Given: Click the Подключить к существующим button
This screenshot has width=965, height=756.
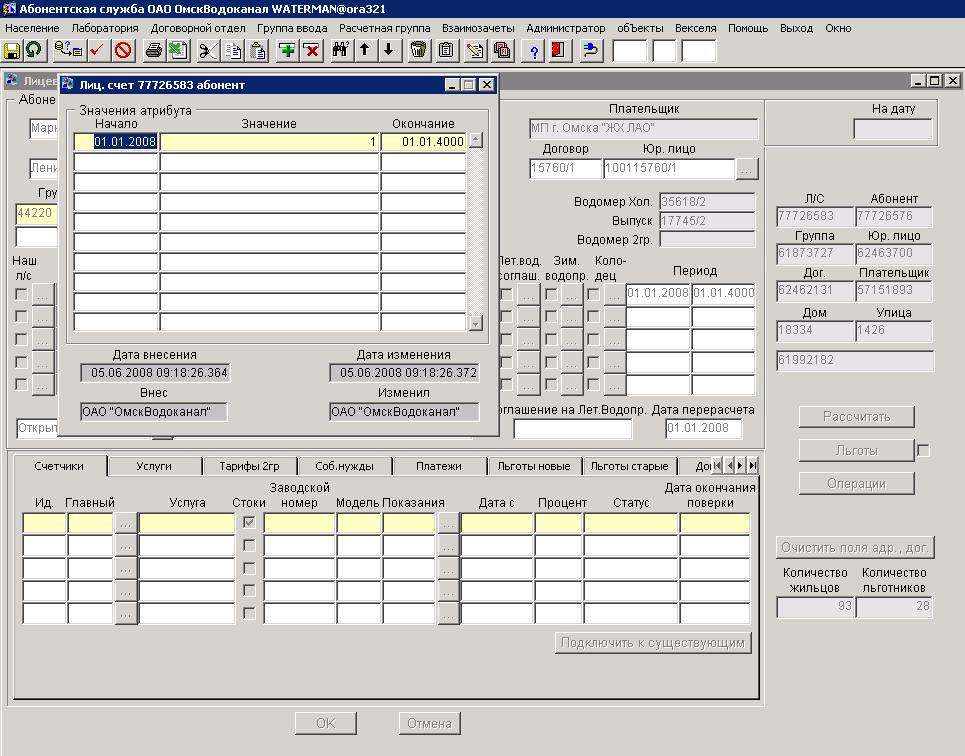Looking at the screenshot, I should 653,643.
